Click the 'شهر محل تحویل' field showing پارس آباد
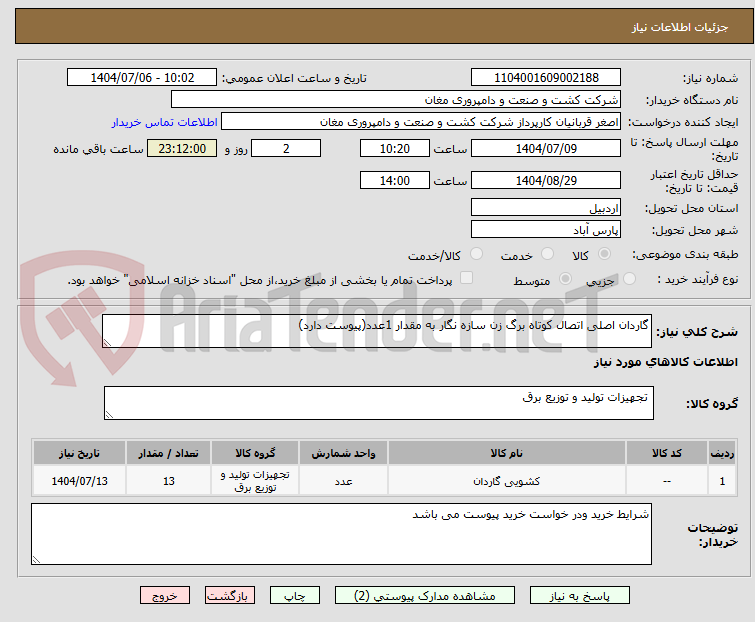The image size is (755, 622). tap(546, 229)
